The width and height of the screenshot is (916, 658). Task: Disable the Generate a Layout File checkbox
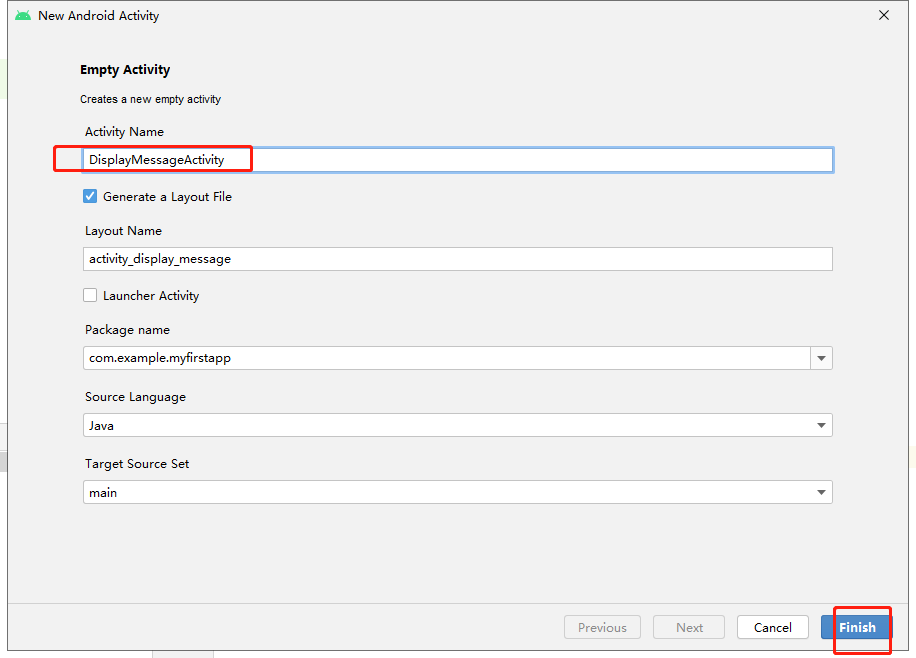[90, 196]
